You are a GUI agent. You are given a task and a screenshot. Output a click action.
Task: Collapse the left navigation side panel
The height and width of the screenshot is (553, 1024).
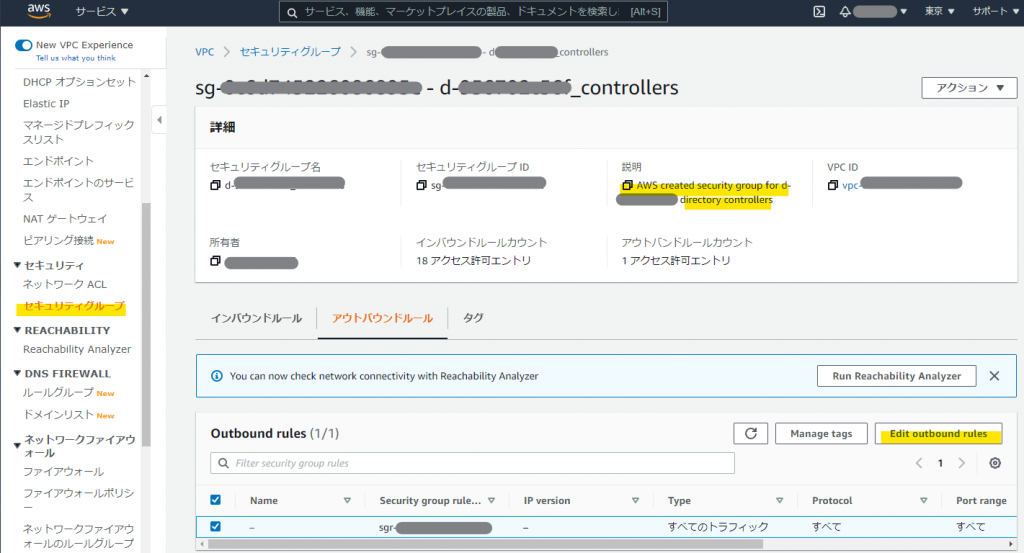(159, 120)
